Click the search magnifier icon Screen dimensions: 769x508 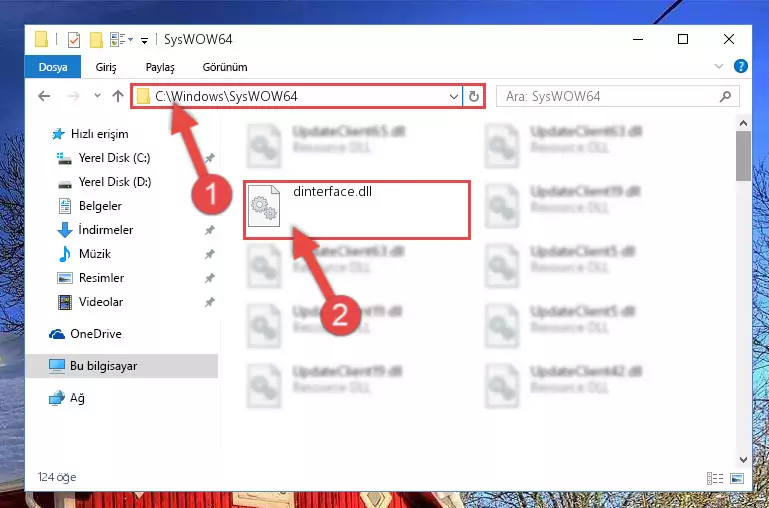pos(725,97)
